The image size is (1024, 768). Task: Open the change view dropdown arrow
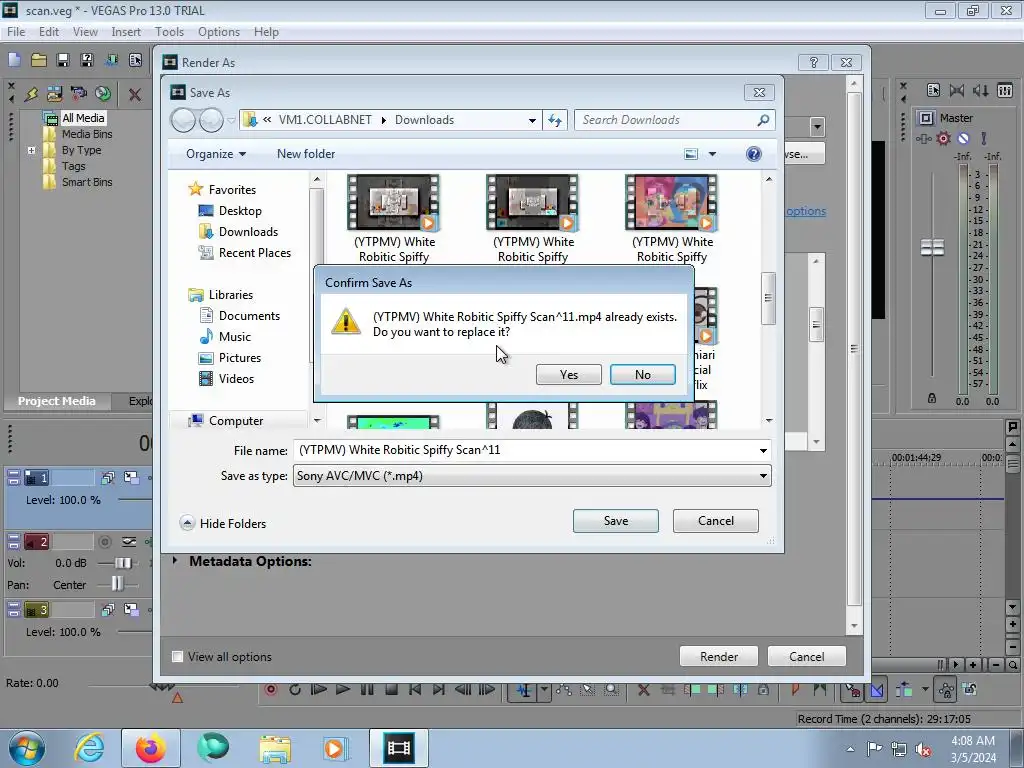712,154
